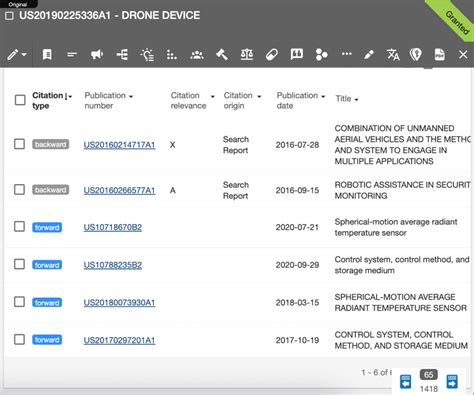Open patent link US20160214717A1
Viewport: 474px width, 395px height.
click(x=119, y=145)
